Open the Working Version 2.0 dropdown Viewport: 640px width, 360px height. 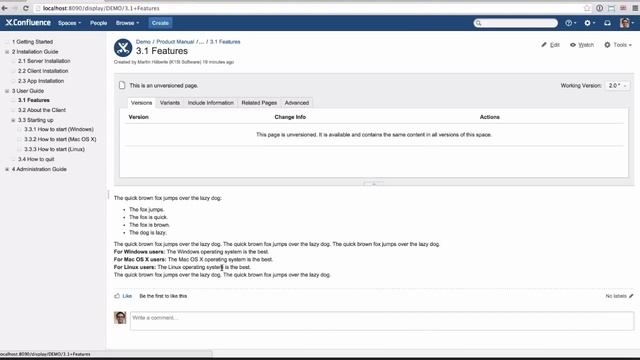click(x=618, y=86)
